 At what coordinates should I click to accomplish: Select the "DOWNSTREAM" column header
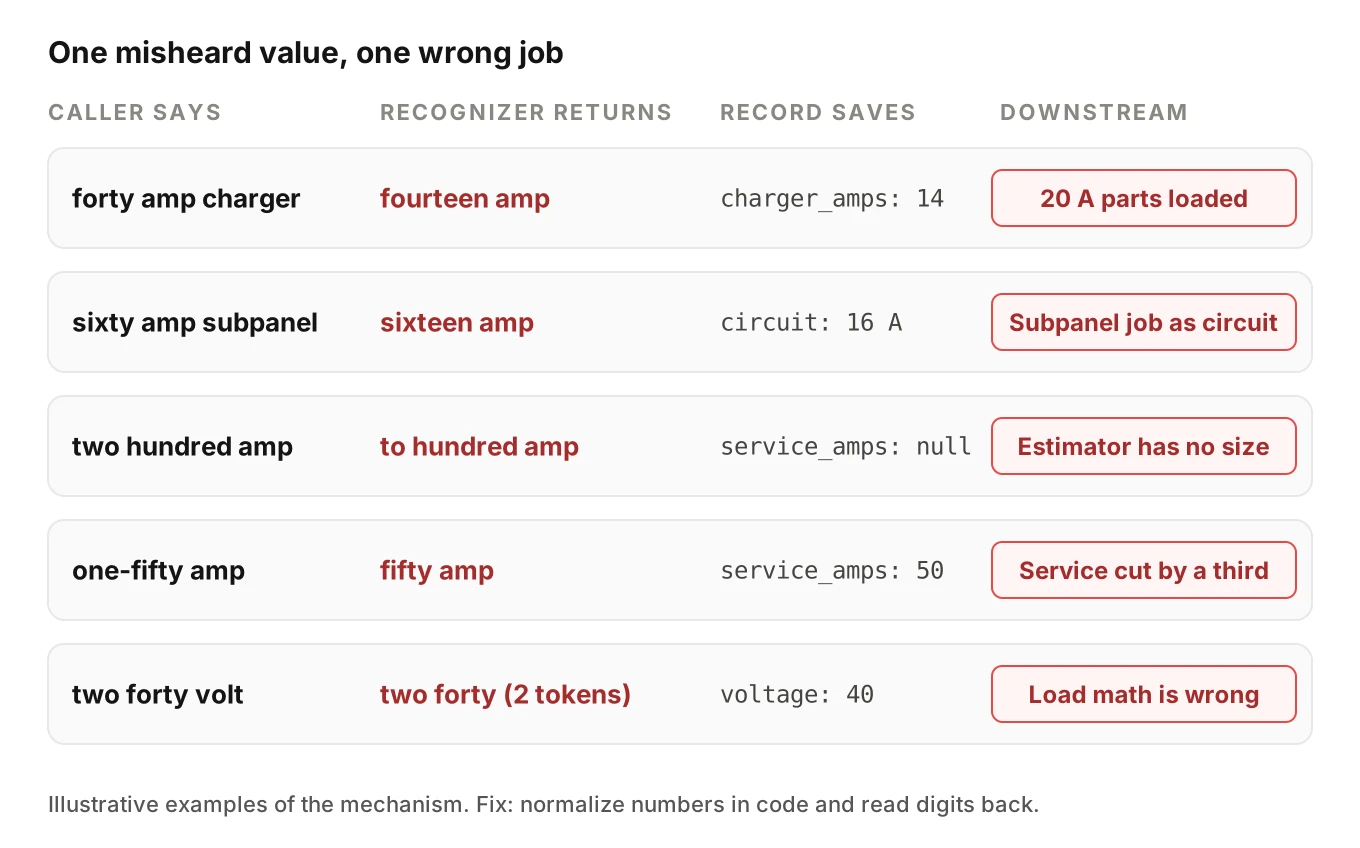[1094, 112]
